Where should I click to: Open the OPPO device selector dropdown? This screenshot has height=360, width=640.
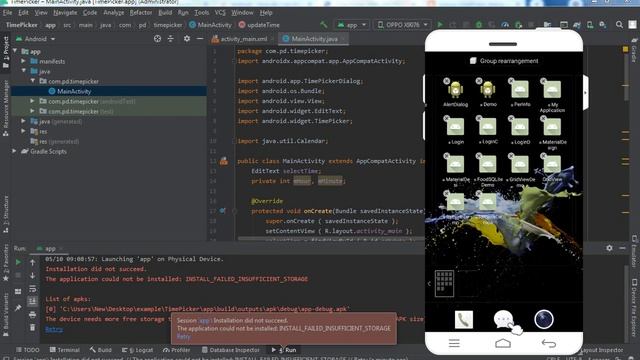click(x=402, y=25)
